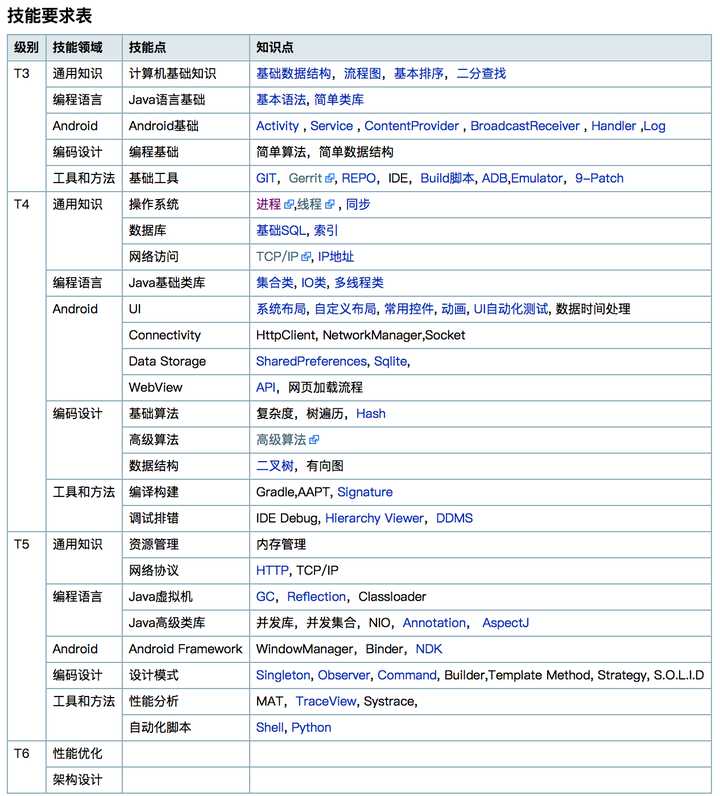Screen dimensions: 720x796
Task: Open the Python link
Action: 311,727
